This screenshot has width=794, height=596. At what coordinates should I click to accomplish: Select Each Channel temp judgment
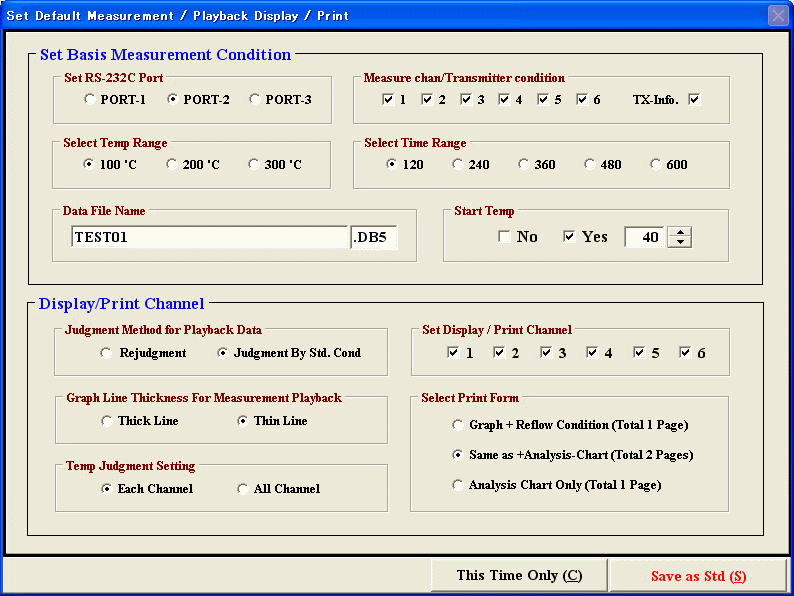pos(106,489)
